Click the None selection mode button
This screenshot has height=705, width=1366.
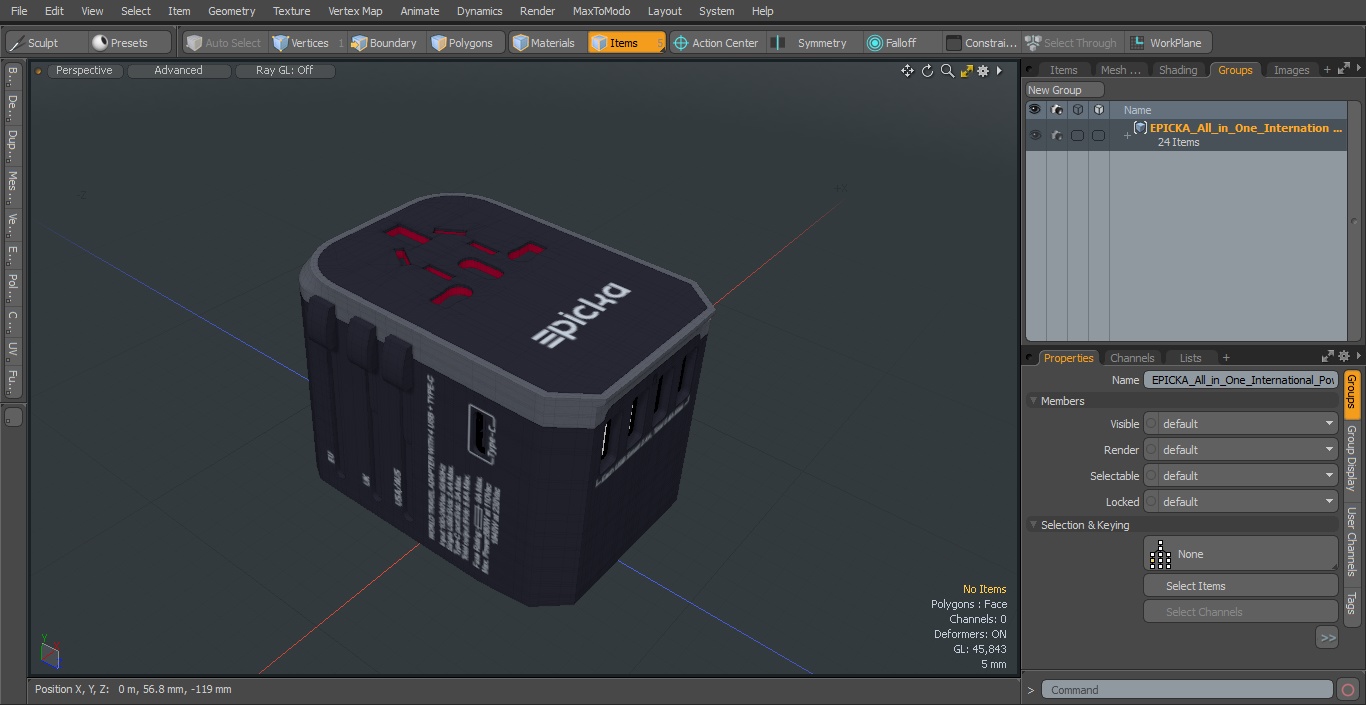tap(1240, 554)
